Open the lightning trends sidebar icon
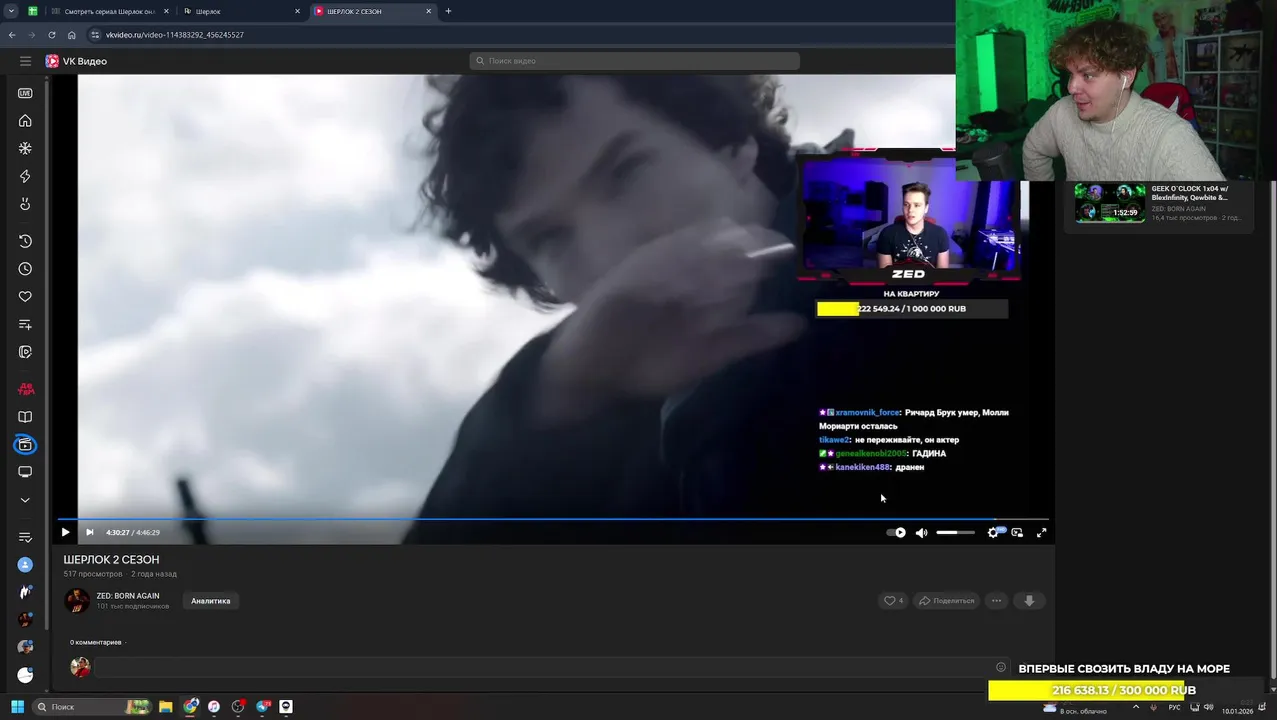Image resolution: width=1277 pixels, height=720 pixels. click(25, 176)
